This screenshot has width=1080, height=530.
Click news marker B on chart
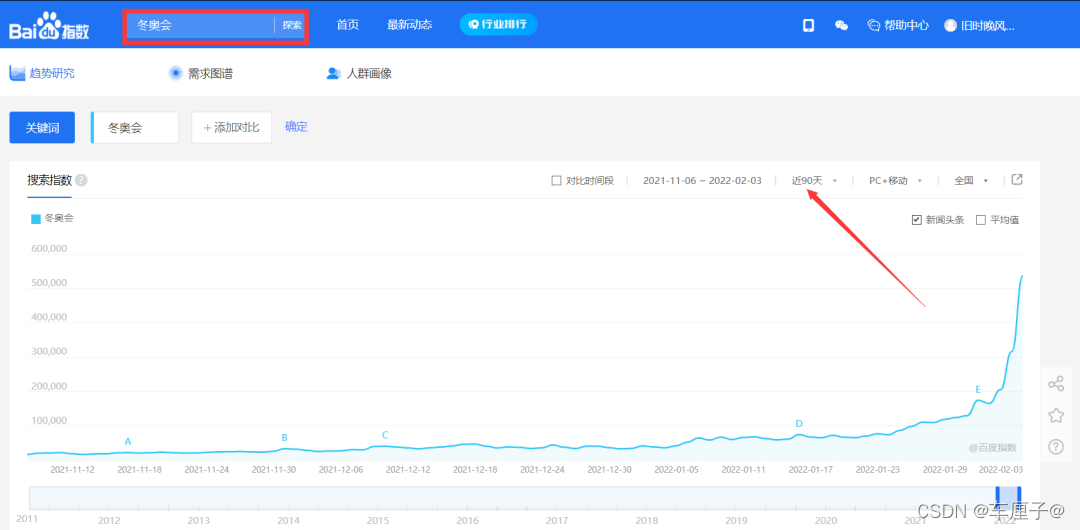[x=284, y=438]
